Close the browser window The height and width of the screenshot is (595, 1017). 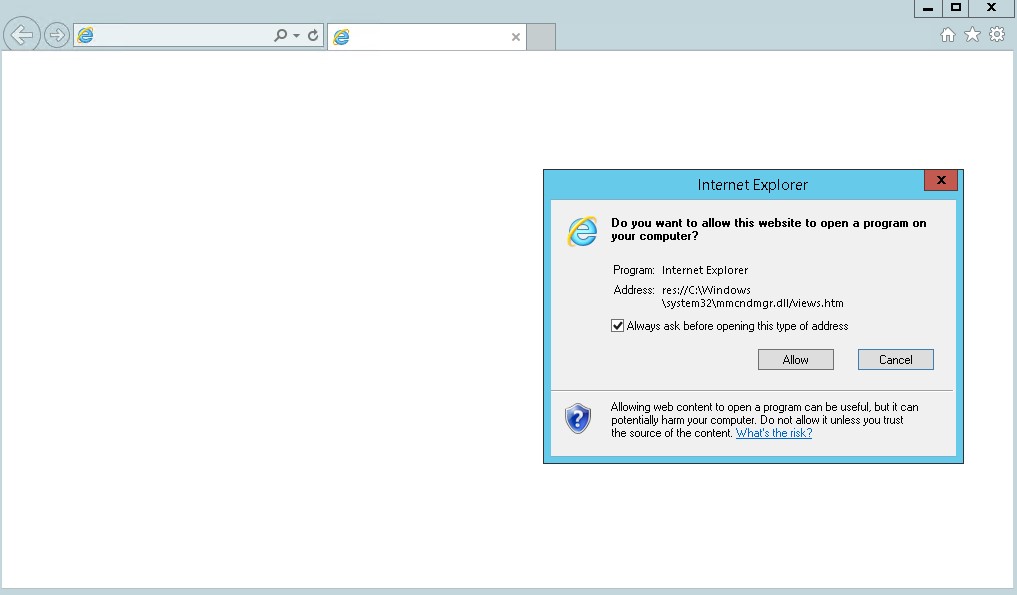992,8
